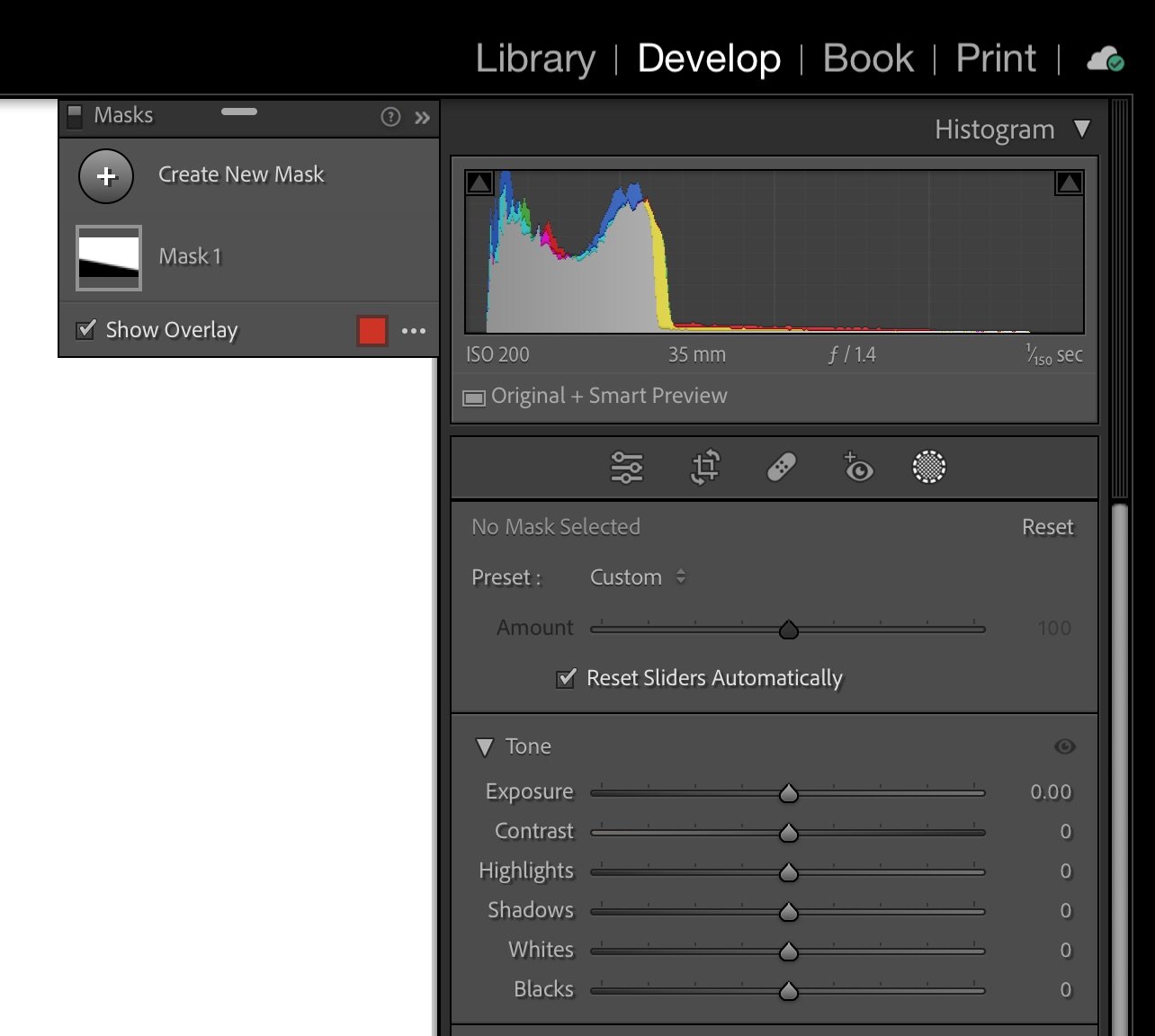Click the Blacks value field

pyautogui.click(x=1066, y=990)
